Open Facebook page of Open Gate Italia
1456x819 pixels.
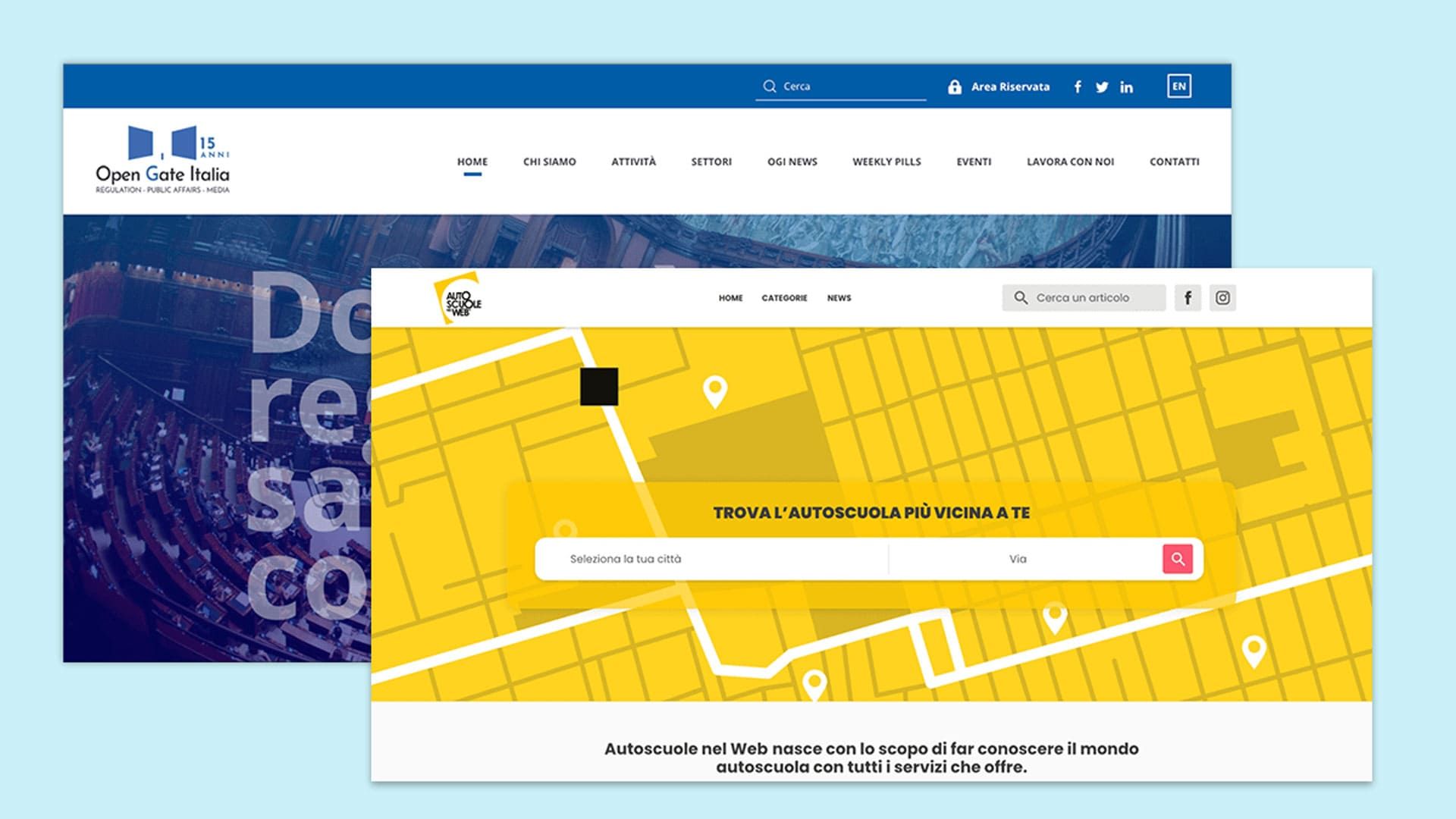pyautogui.click(x=1077, y=87)
